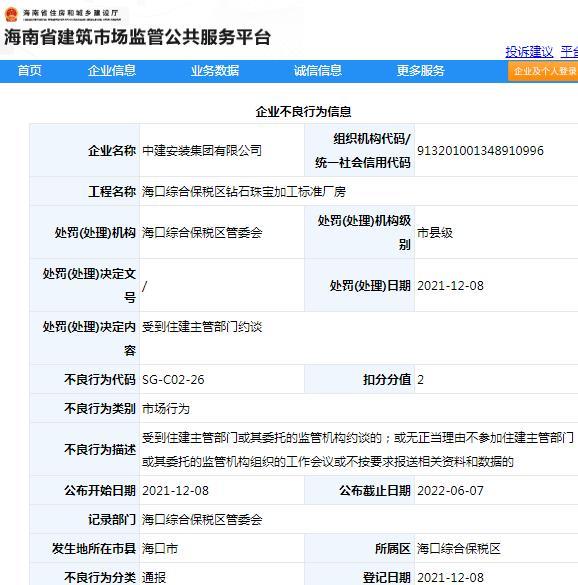Image resolution: width=578 pixels, height=585 pixels.
Task: Click the national emblem logo icon
Action: 11,15
